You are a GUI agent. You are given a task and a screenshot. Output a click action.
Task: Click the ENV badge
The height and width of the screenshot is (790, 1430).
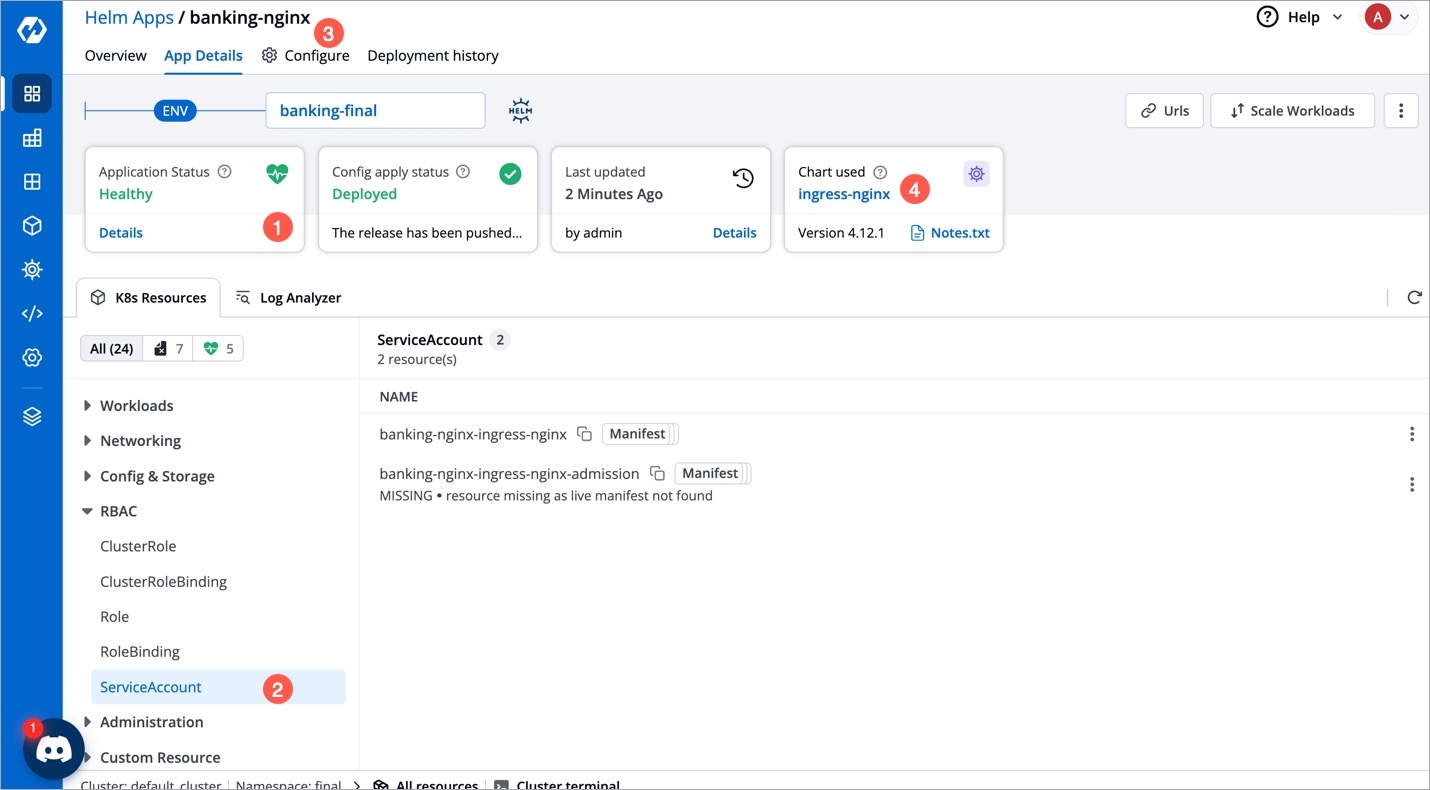[175, 111]
